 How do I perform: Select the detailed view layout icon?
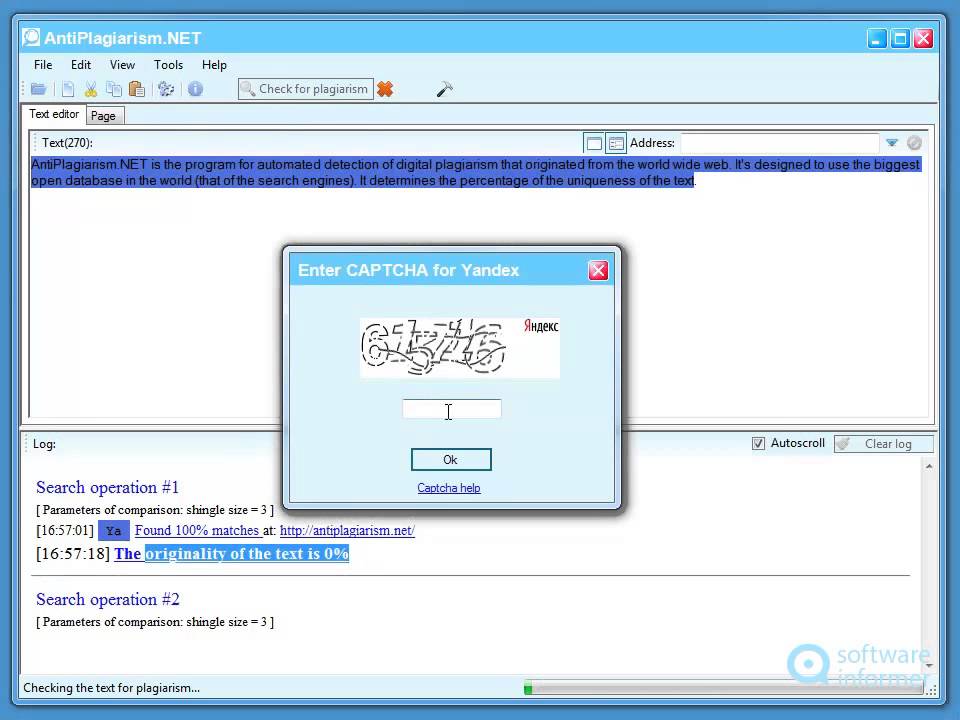(616, 143)
